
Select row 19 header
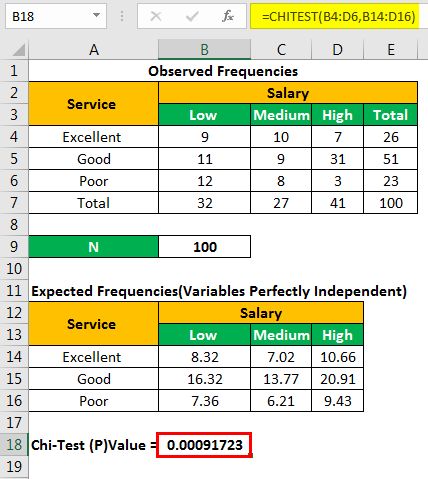[14, 467]
